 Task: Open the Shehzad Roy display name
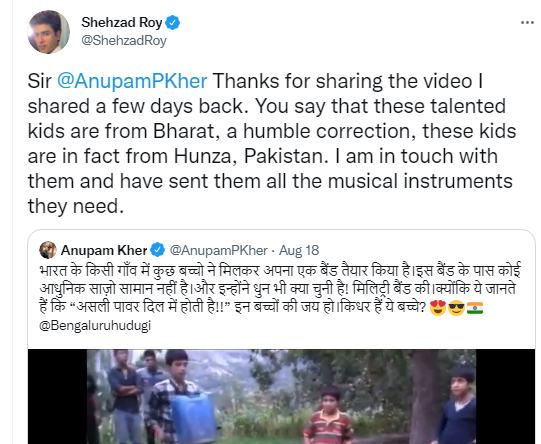(121, 23)
